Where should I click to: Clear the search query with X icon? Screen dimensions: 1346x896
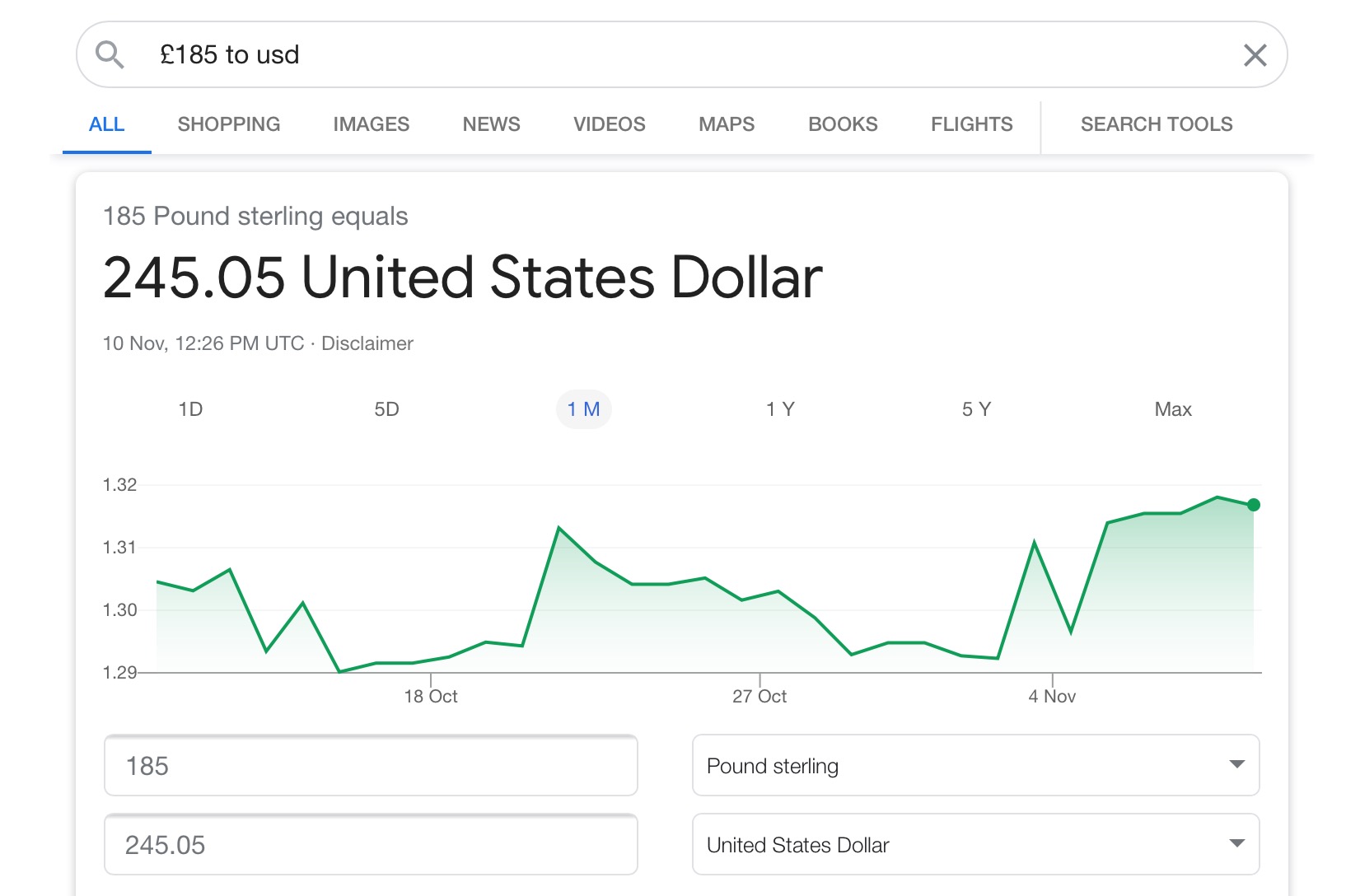click(x=1255, y=55)
